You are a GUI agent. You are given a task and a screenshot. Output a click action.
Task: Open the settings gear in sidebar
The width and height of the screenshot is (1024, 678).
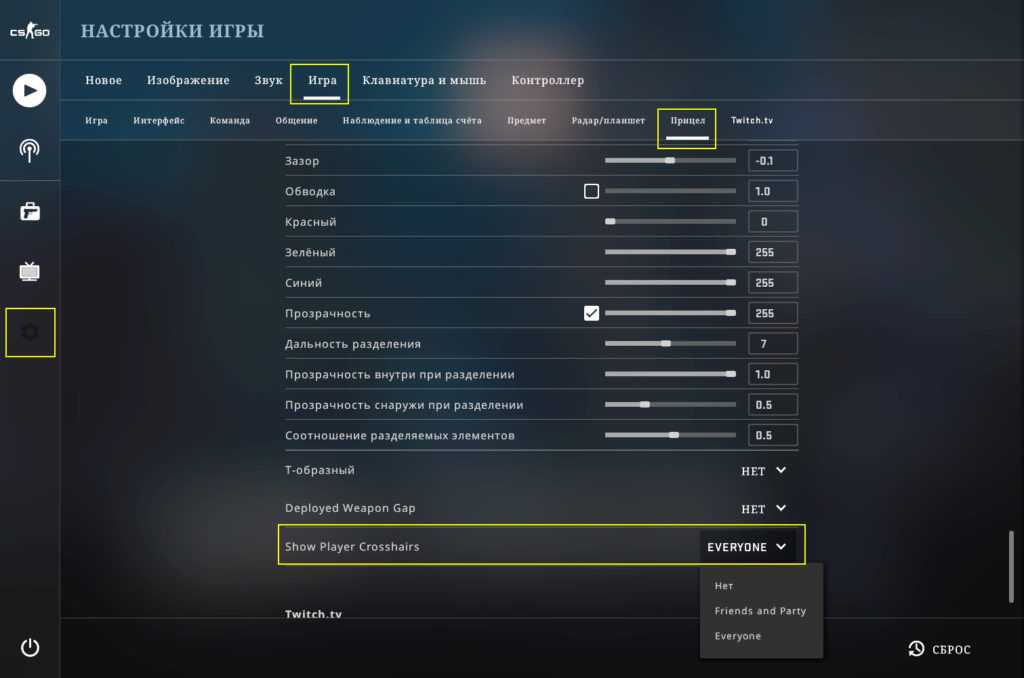(x=30, y=332)
